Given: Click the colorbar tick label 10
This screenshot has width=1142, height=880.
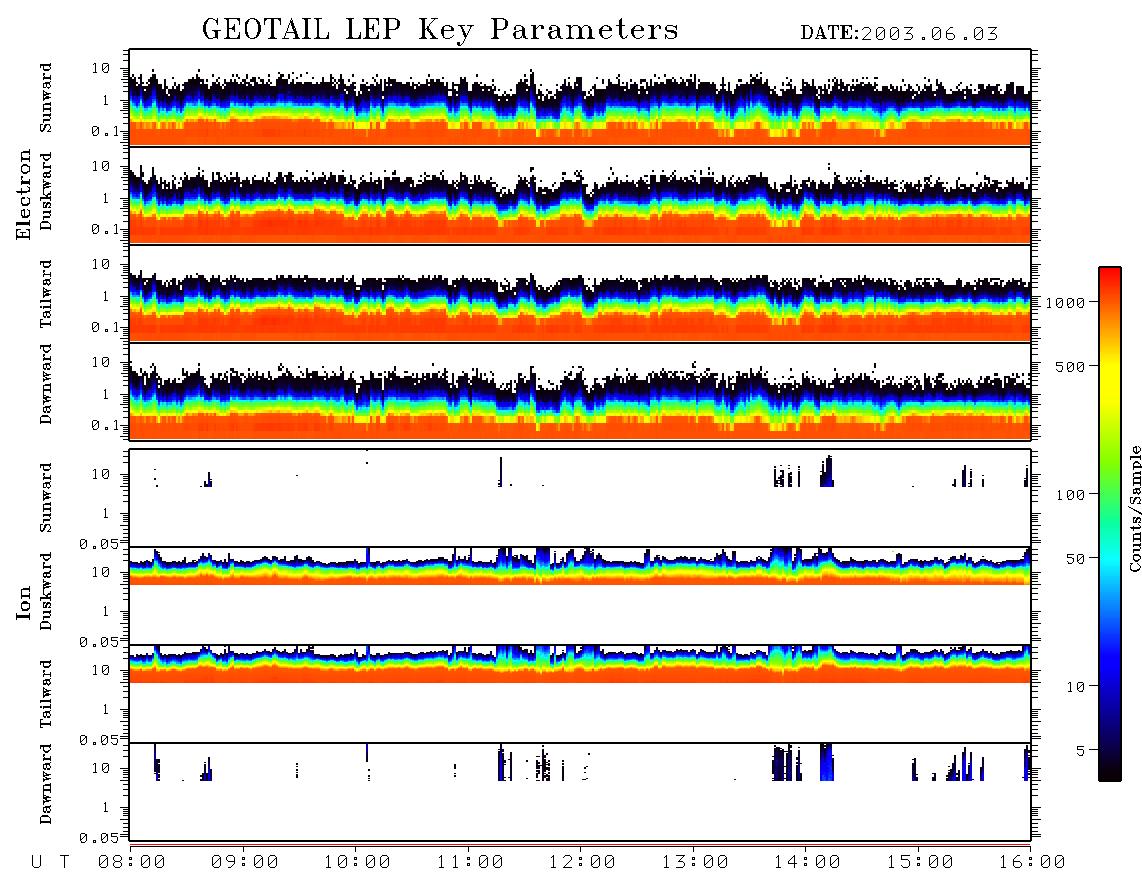Looking at the screenshot, I should tap(1075, 686).
